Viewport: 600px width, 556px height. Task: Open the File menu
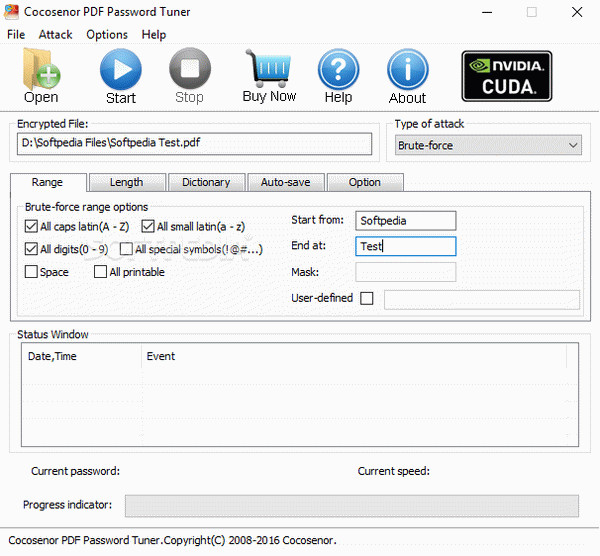[x=16, y=34]
